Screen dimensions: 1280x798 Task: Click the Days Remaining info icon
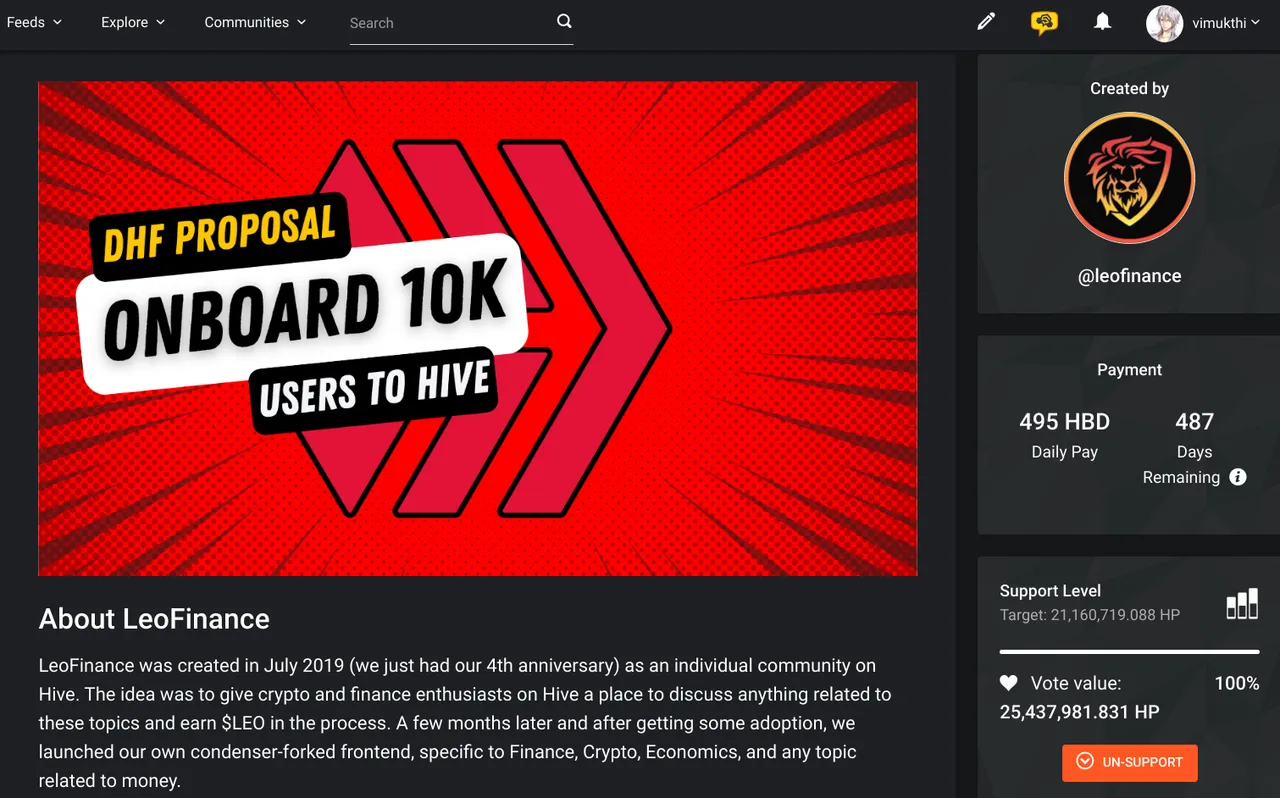(x=1238, y=477)
